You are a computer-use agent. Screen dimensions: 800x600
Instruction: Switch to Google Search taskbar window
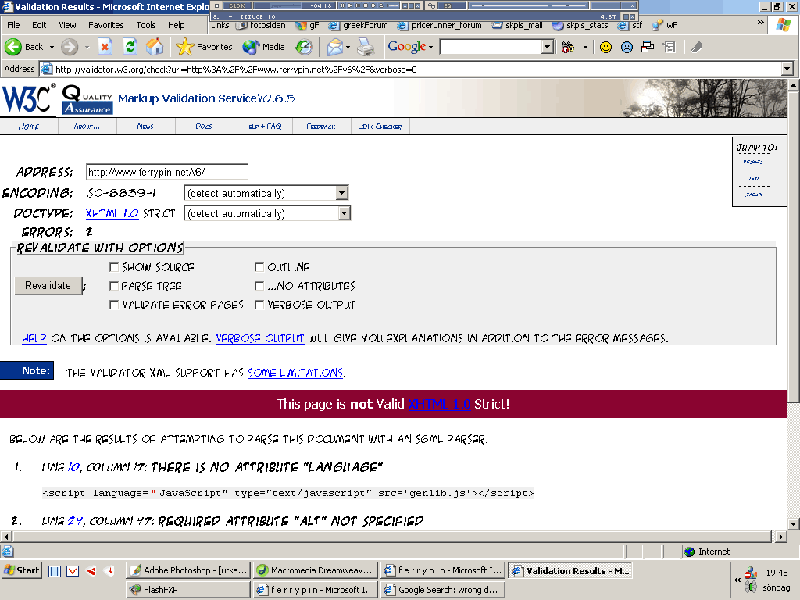443,590
